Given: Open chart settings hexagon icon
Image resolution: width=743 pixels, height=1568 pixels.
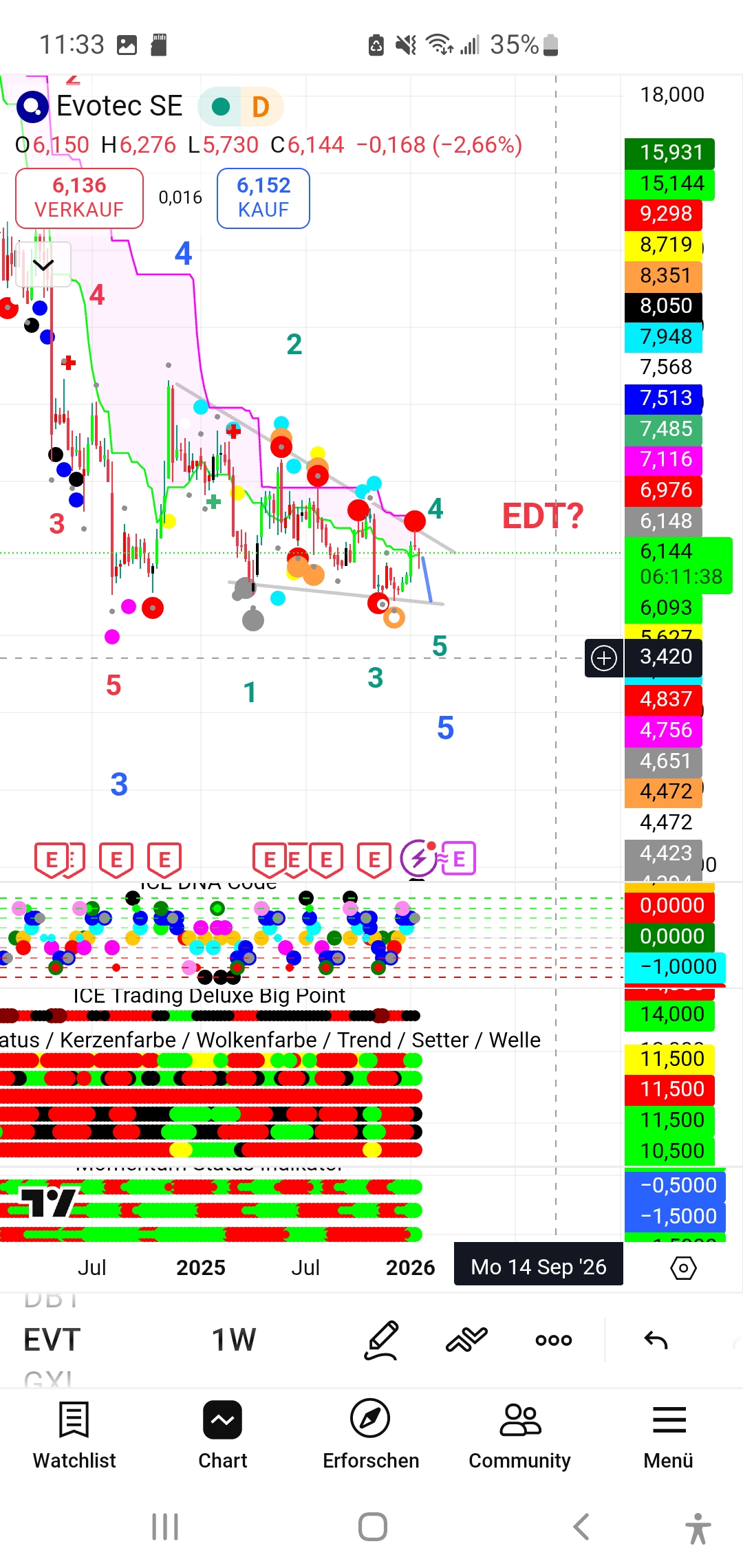Looking at the screenshot, I should [x=683, y=1267].
